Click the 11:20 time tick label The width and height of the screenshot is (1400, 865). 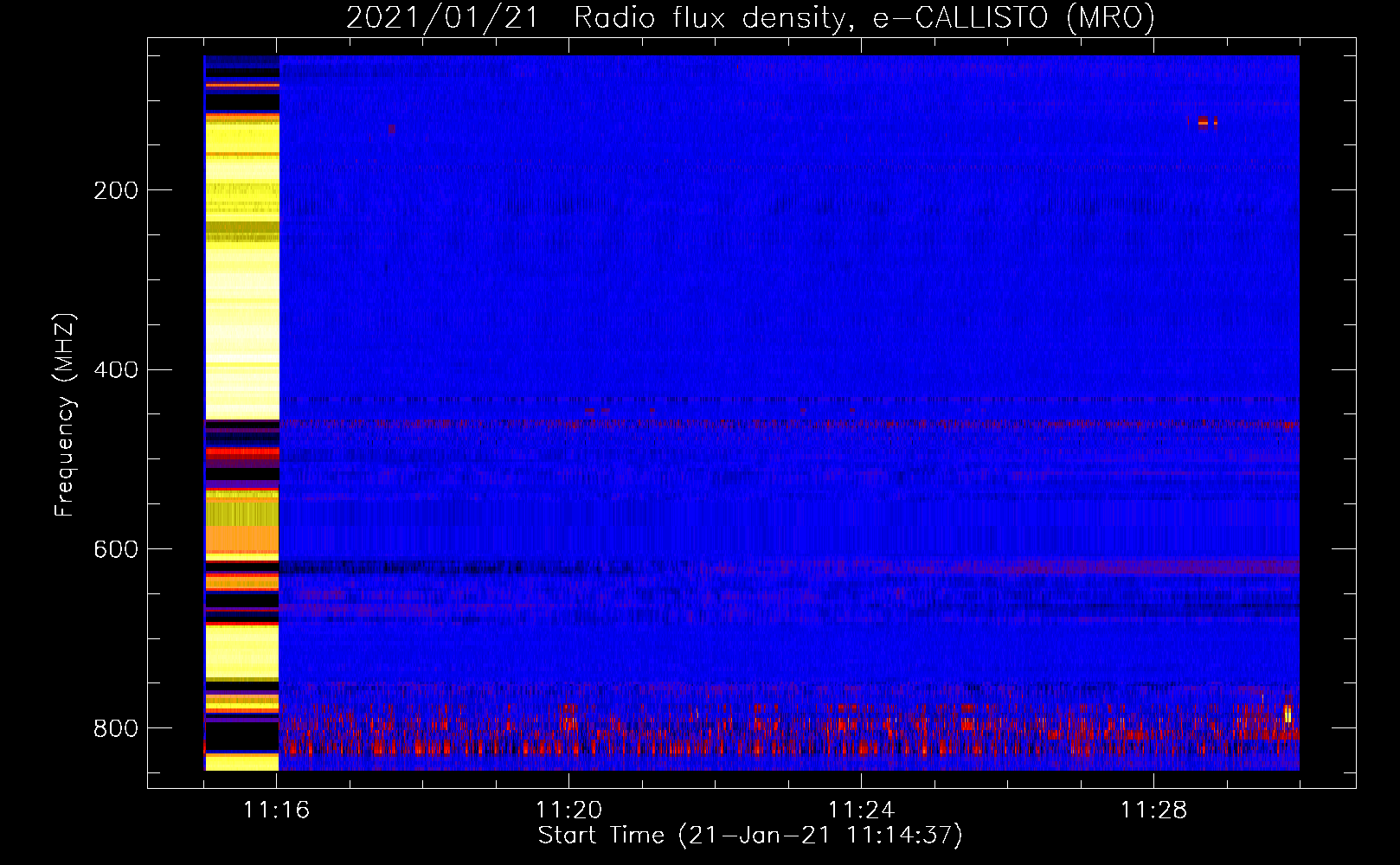tap(568, 810)
